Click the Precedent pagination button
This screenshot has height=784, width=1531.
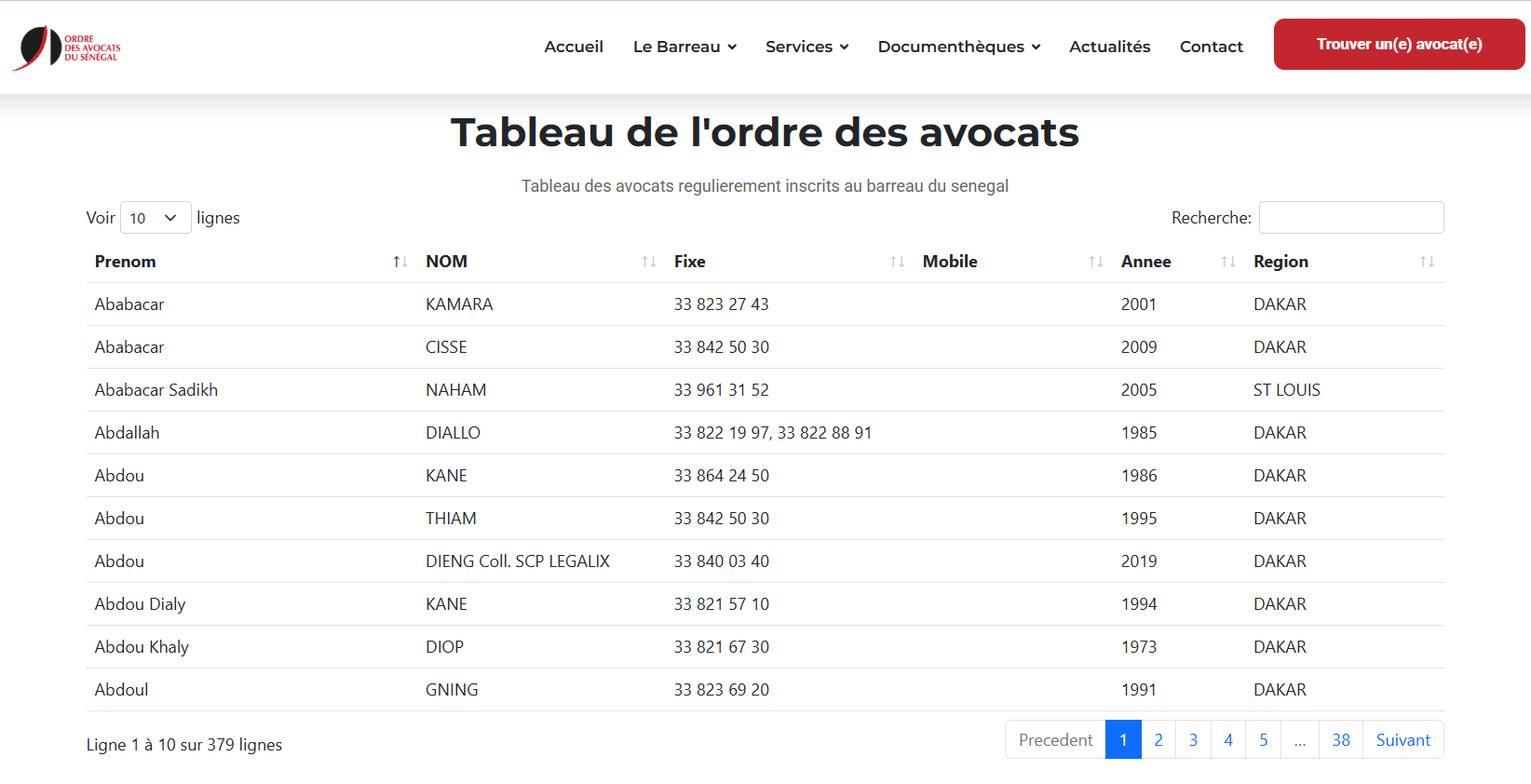pos(1055,740)
